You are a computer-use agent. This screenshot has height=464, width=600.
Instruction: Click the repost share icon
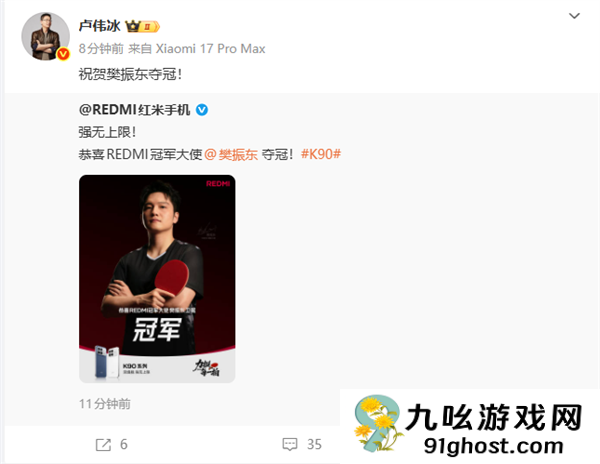(103, 444)
